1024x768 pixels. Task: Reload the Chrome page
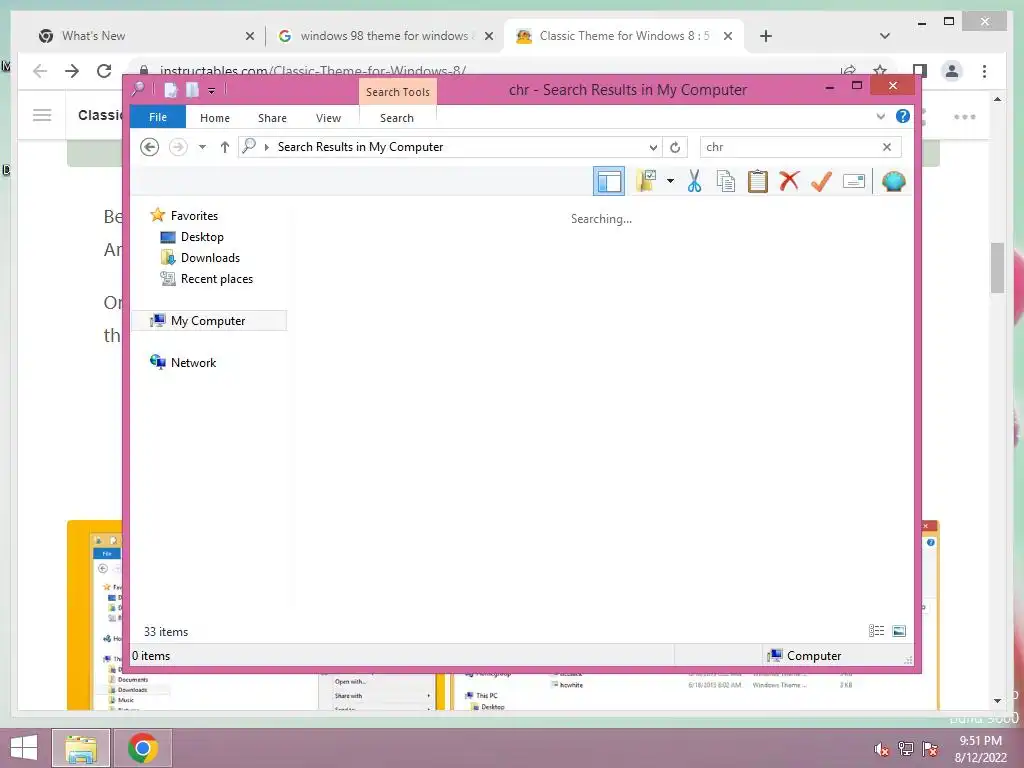pyautogui.click(x=104, y=71)
